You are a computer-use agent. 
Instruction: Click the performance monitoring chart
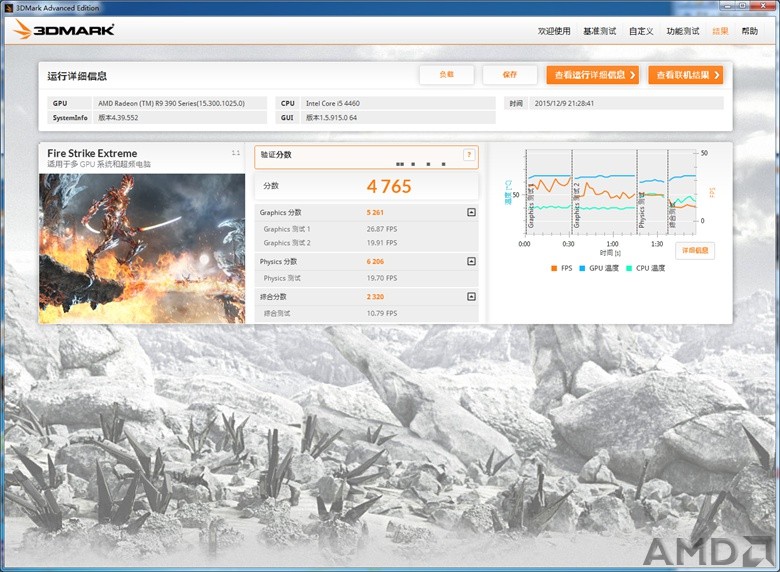click(611, 192)
